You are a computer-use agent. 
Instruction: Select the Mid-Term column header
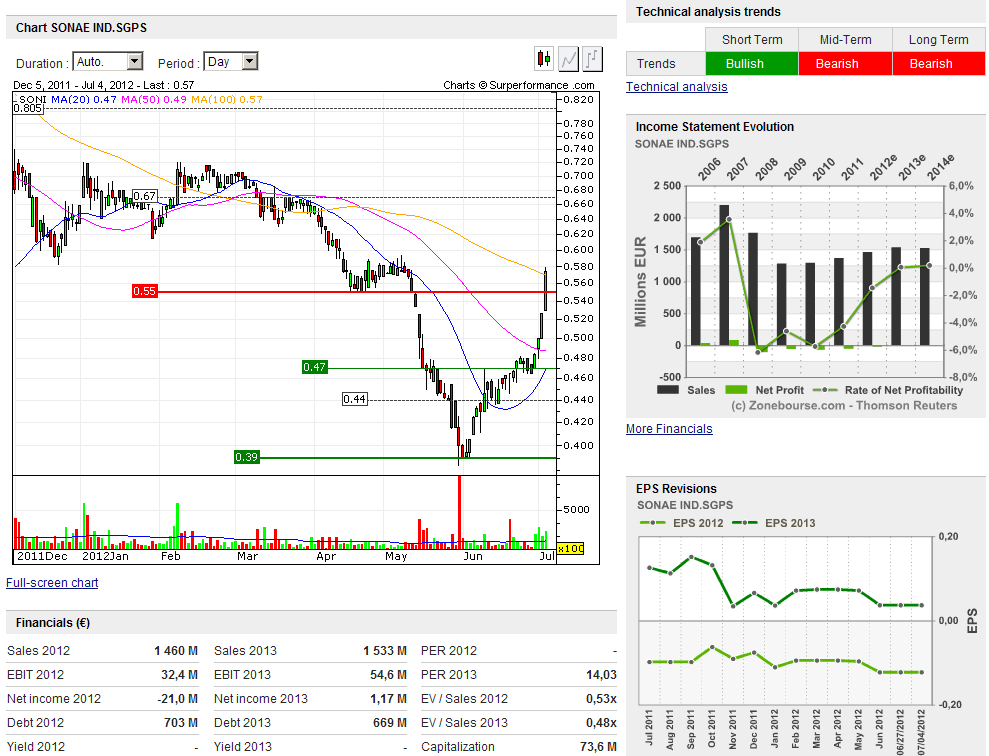[845, 40]
